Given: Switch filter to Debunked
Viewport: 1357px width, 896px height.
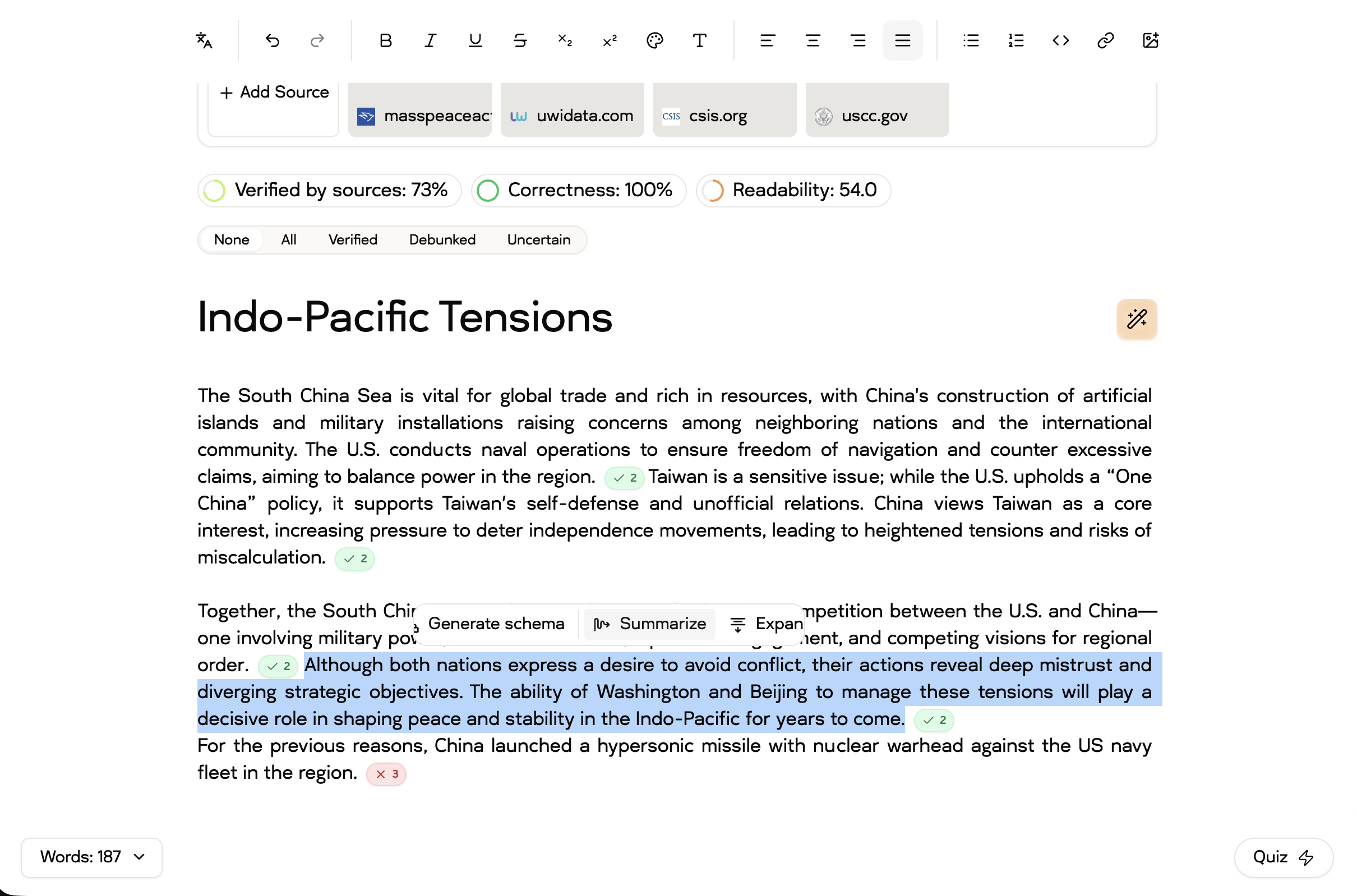Looking at the screenshot, I should tap(442, 239).
